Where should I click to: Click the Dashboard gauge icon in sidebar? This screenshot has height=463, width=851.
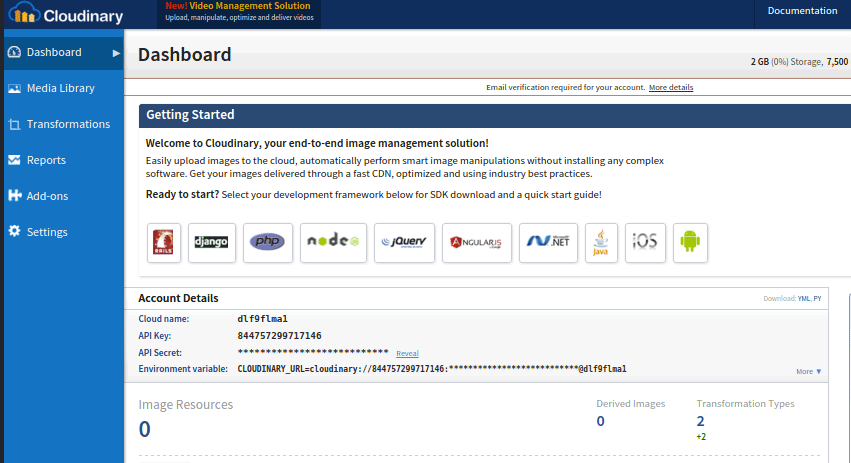click(x=15, y=52)
